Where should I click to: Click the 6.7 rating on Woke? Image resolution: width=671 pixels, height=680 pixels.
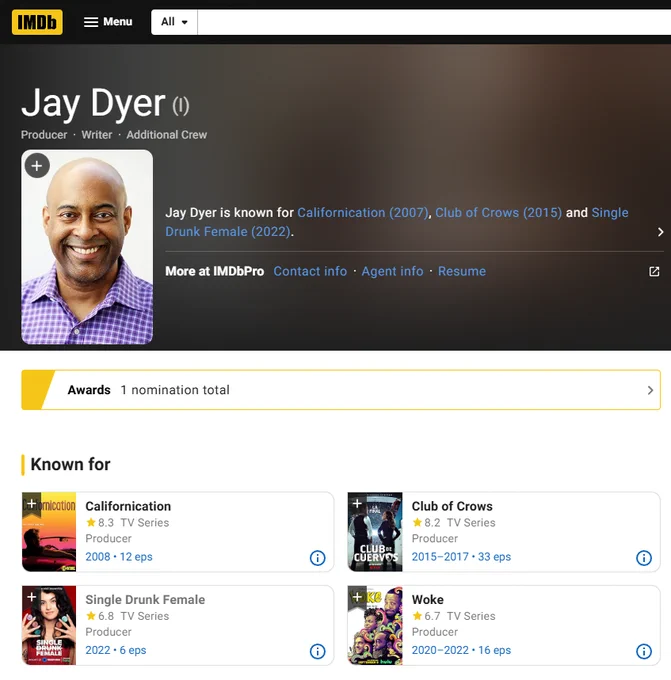pos(426,616)
